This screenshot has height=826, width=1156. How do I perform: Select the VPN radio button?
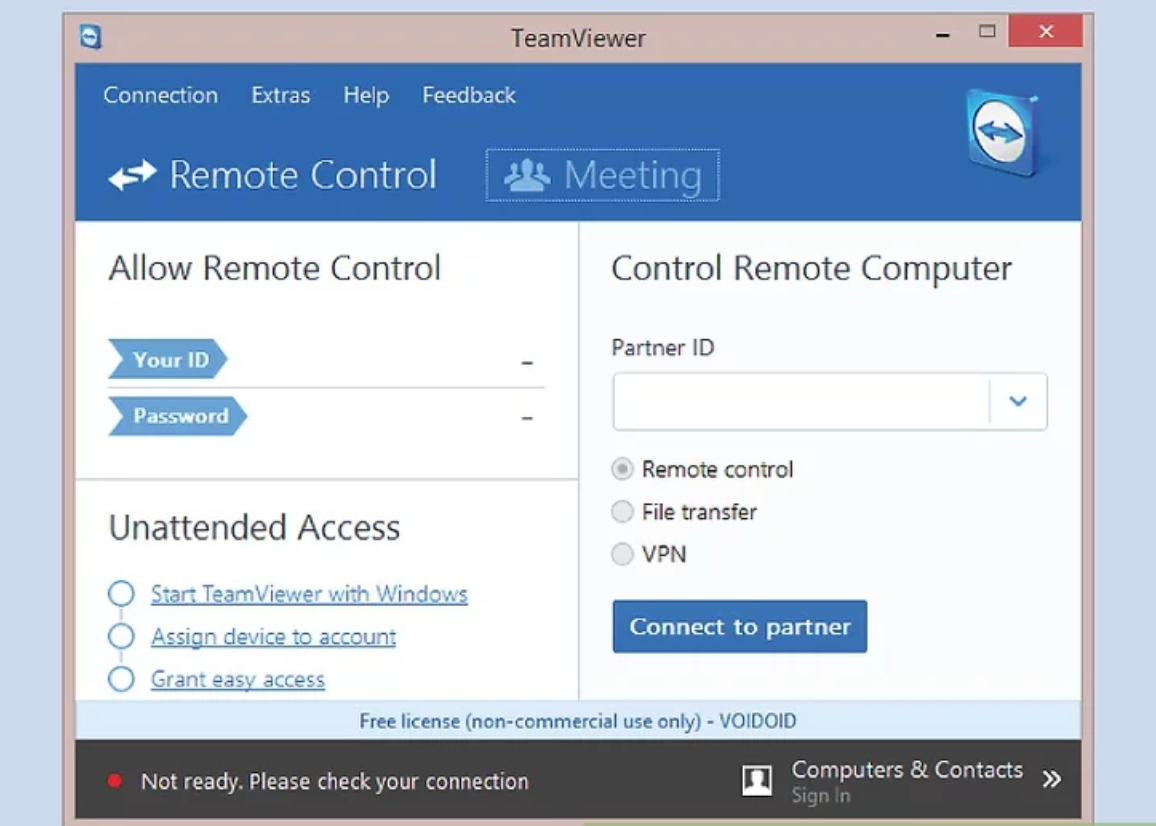coord(622,554)
